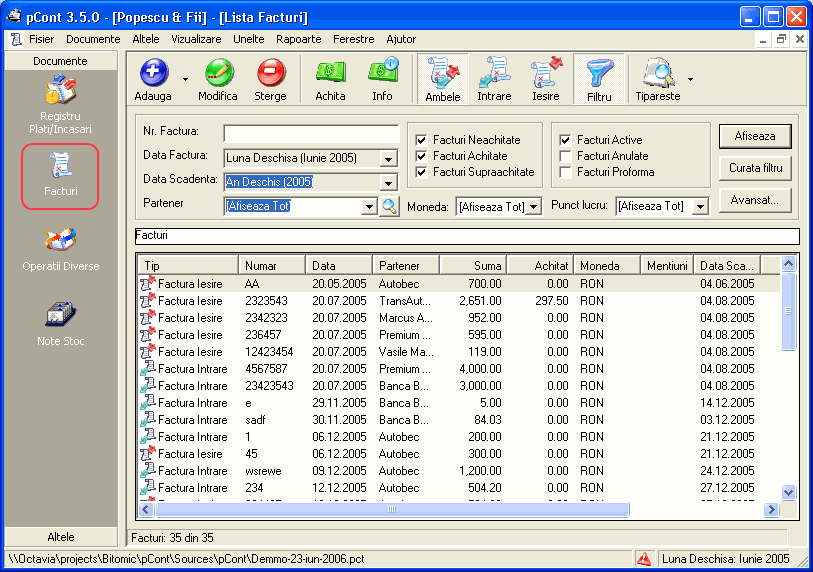The height and width of the screenshot is (572, 813).
Task: Open Operatii Diverse in sidebar
Action: tap(60, 250)
